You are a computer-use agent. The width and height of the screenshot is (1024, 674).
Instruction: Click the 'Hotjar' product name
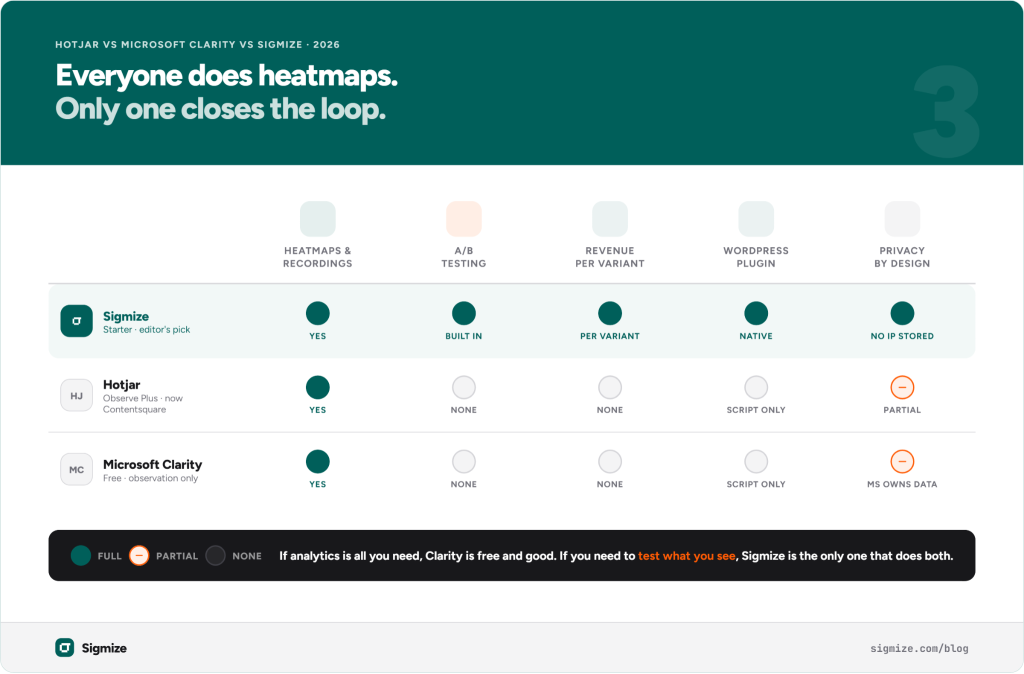pos(121,385)
